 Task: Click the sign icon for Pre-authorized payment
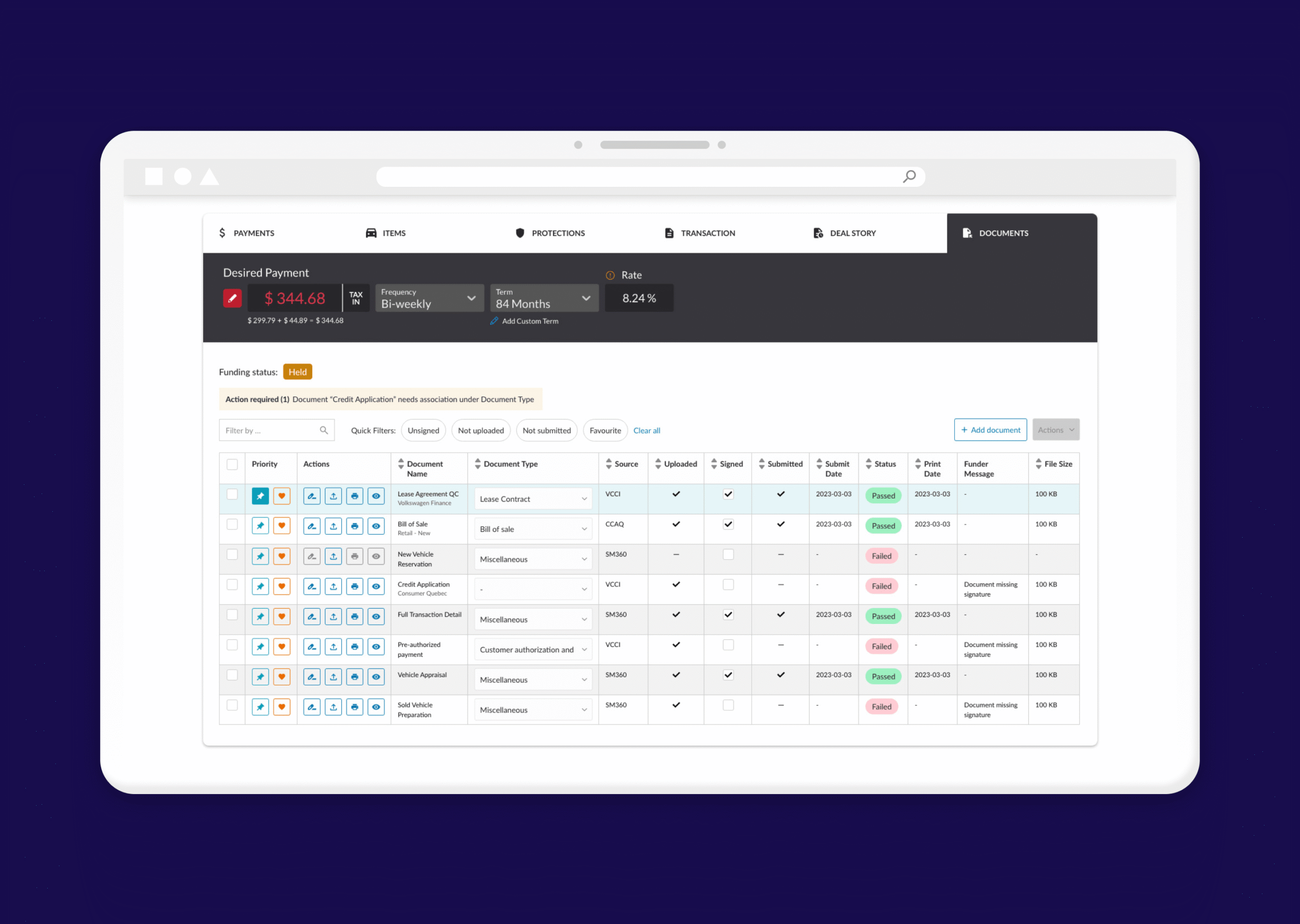pos(311,646)
